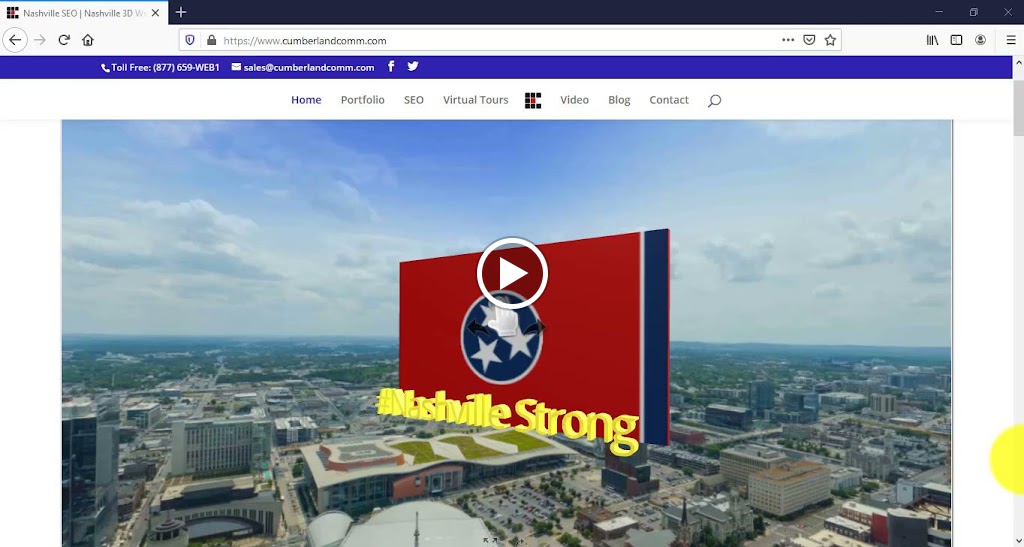Open Cumberland Twitter page icon
Viewport: 1024px width, 547px height.
[413, 66]
